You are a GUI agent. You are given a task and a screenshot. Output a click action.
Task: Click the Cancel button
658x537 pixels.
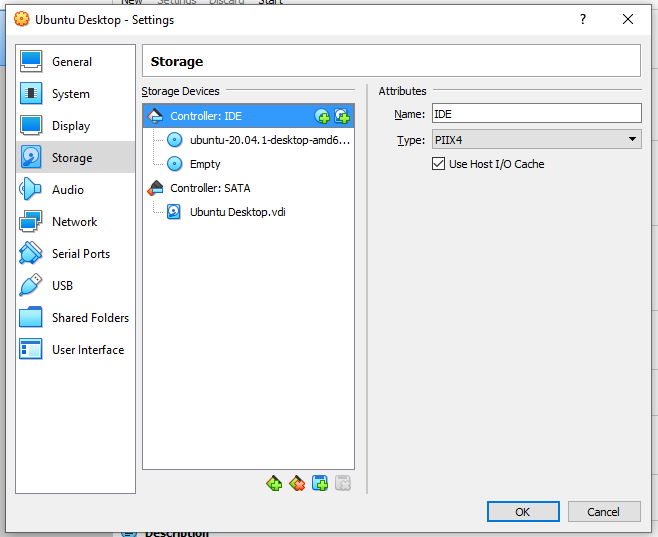click(604, 512)
